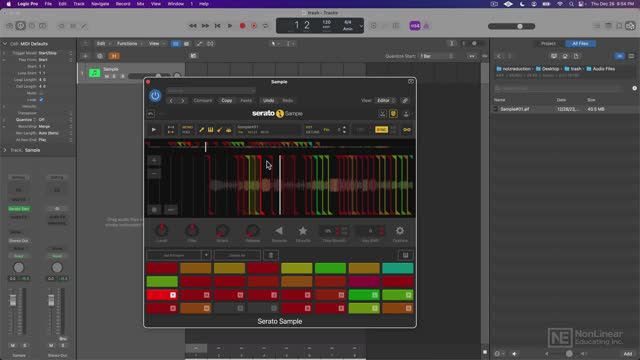Open the Functions dropdown in tracks area

pos(129,44)
